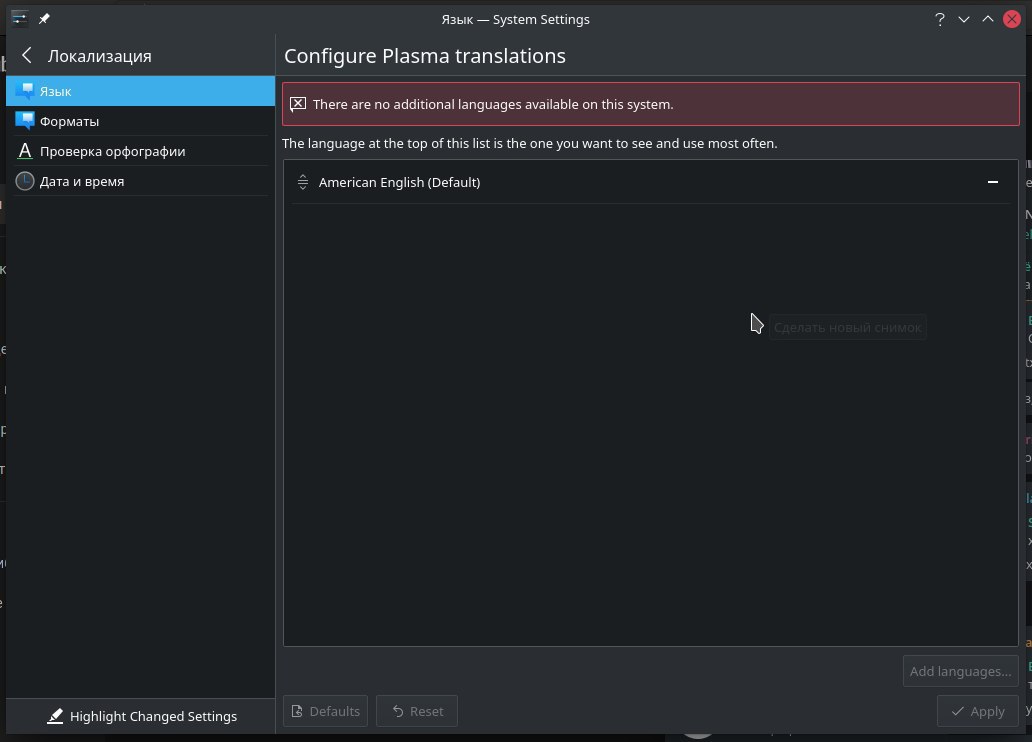Close the System Settings window

click(1012, 19)
